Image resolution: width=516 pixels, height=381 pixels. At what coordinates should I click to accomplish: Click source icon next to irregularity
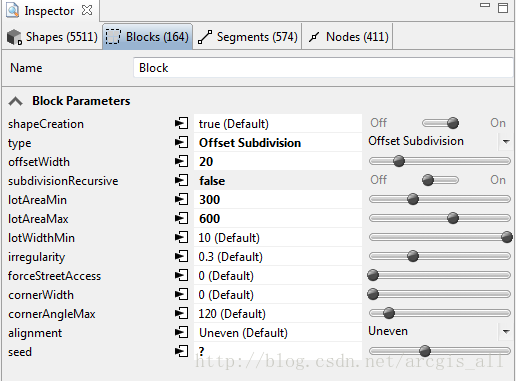(x=181, y=256)
